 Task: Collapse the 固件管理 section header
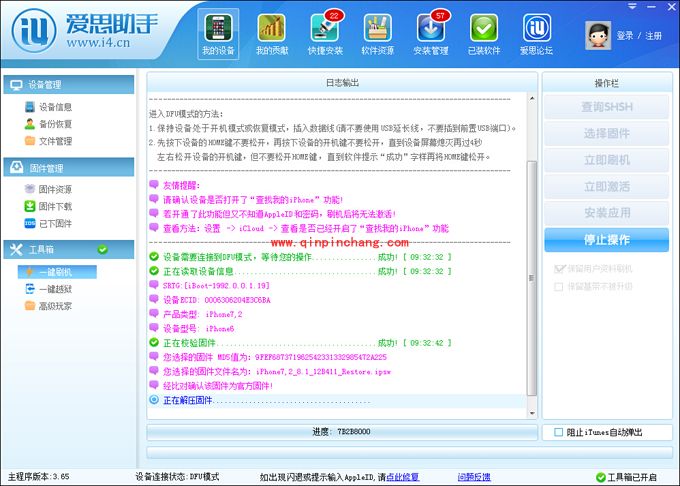pos(69,167)
